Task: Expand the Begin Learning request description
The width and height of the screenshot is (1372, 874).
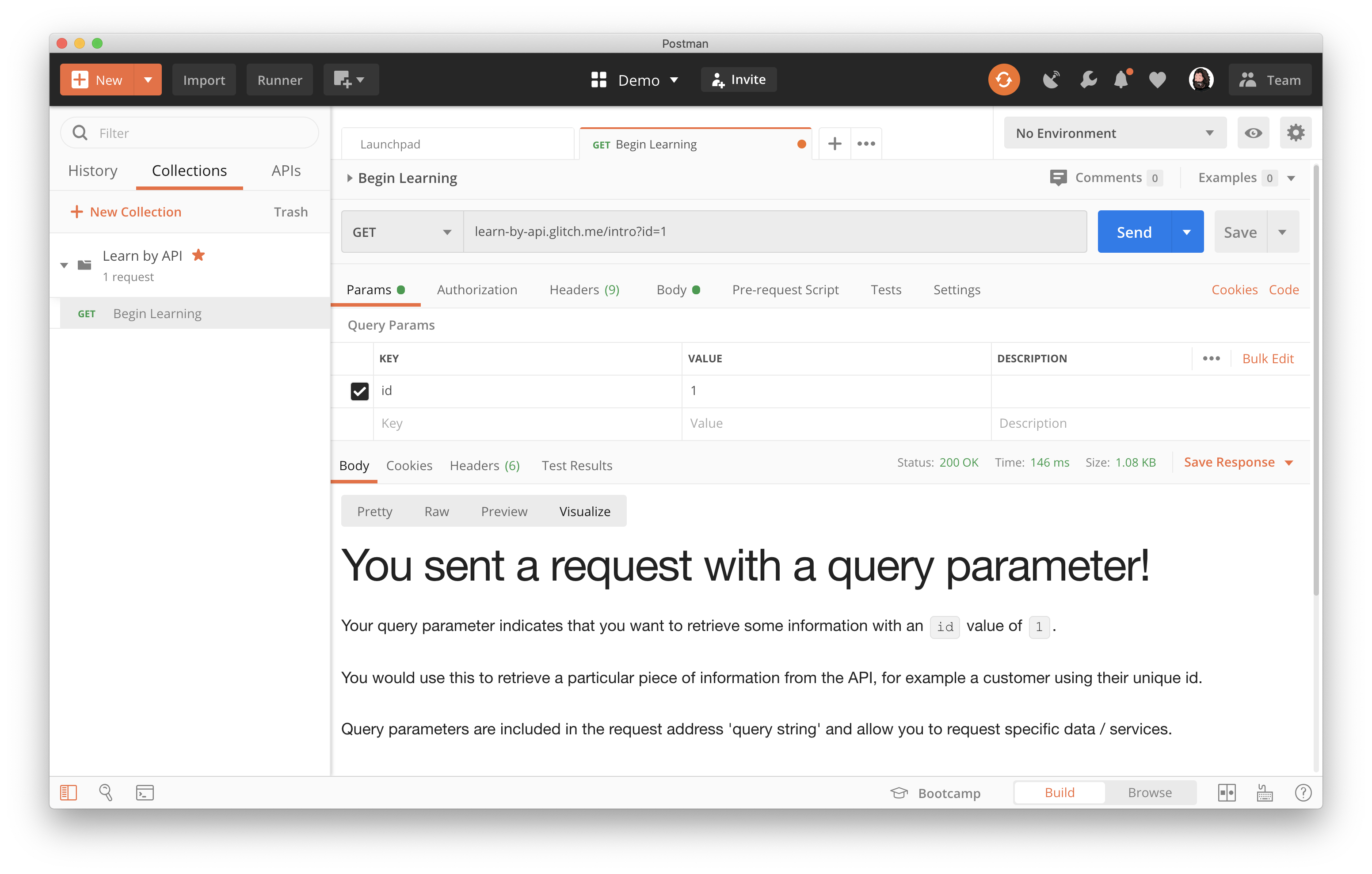Action: pos(349,179)
